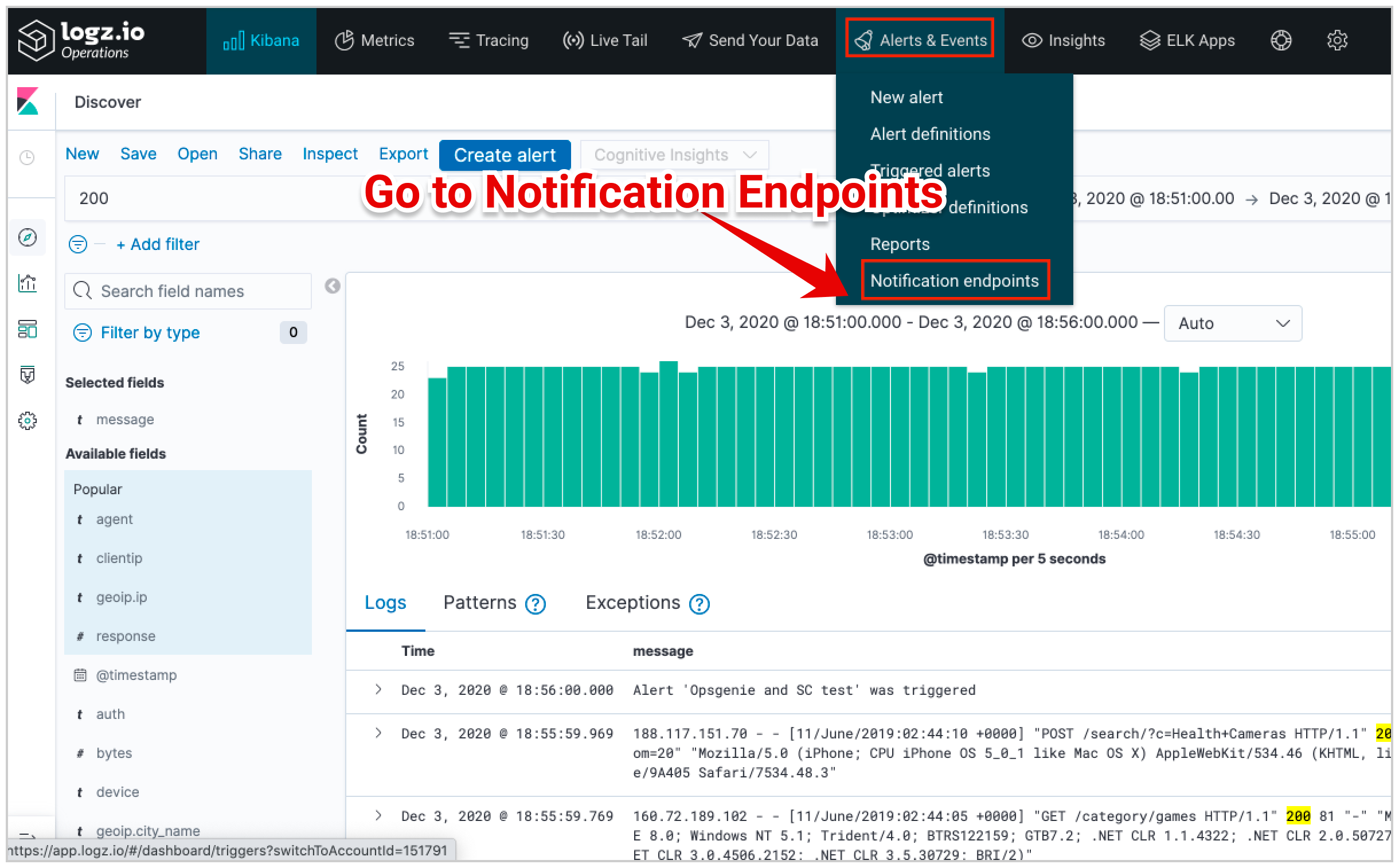Open the Visualize chart icon in sidebar
The width and height of the screenshot is (1399, 868).
28,283
